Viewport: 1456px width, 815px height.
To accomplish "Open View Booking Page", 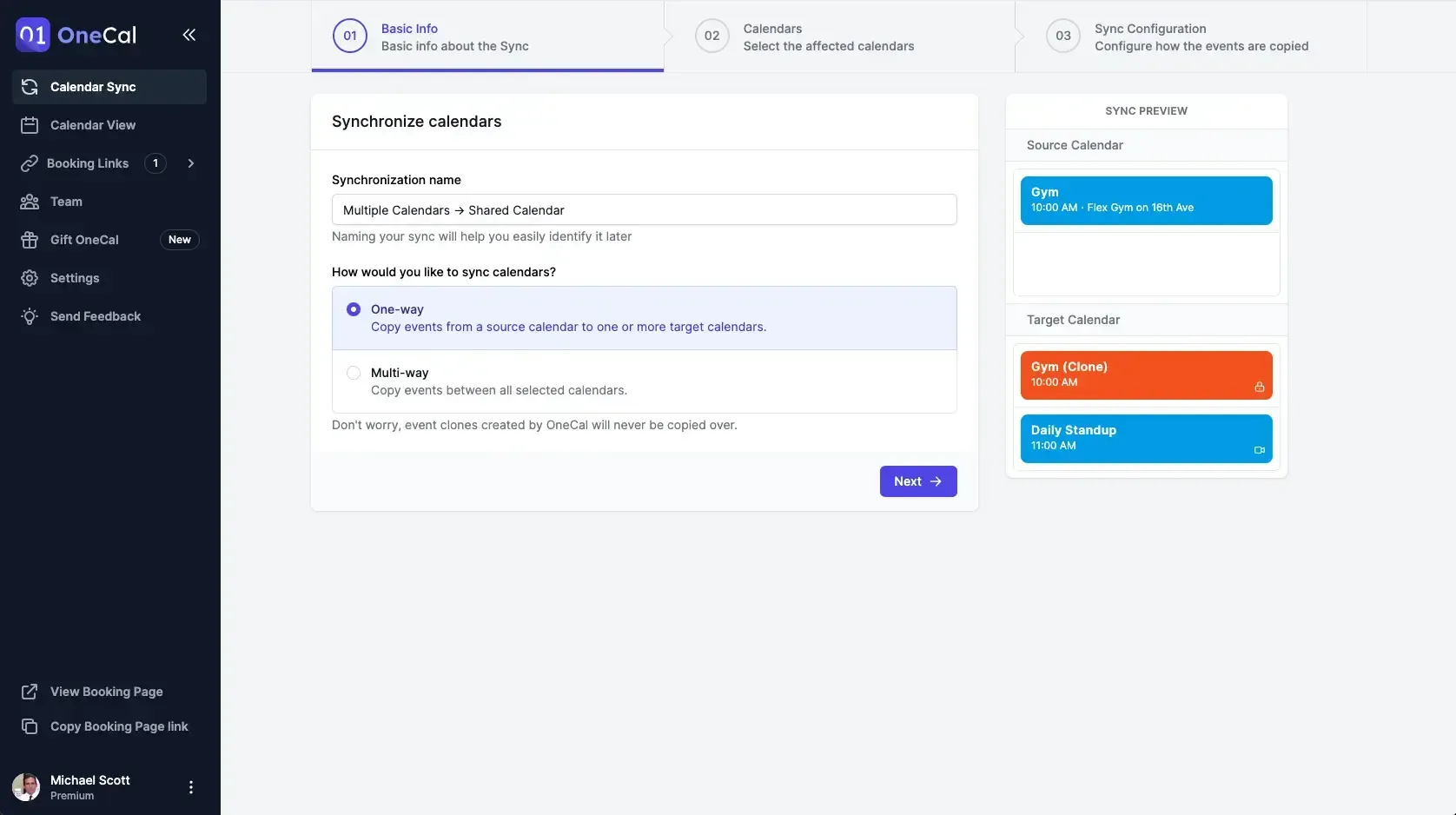I will [105, 692].
